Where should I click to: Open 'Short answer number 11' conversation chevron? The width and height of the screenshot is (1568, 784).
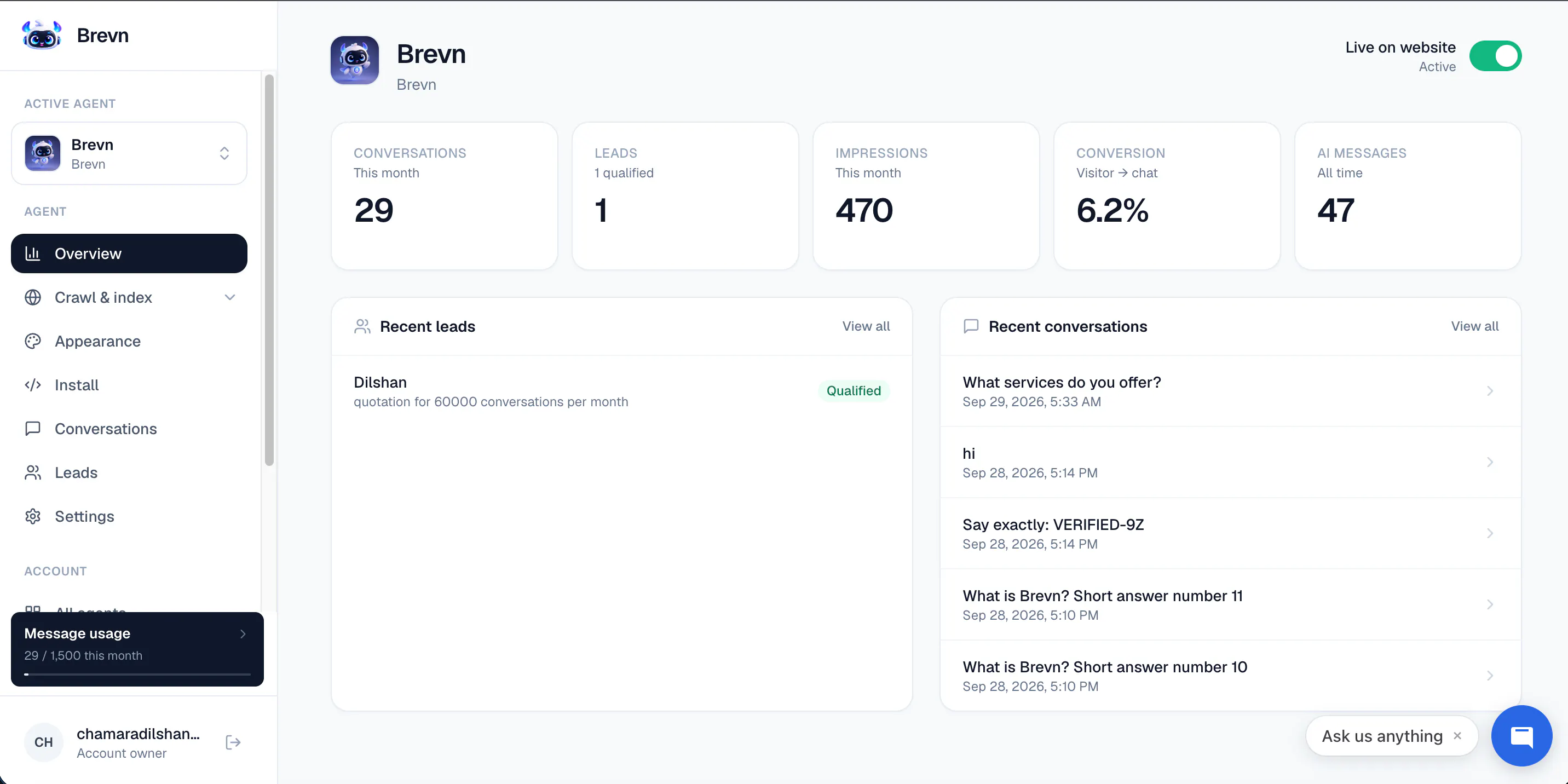click(x=1490, y=604)
